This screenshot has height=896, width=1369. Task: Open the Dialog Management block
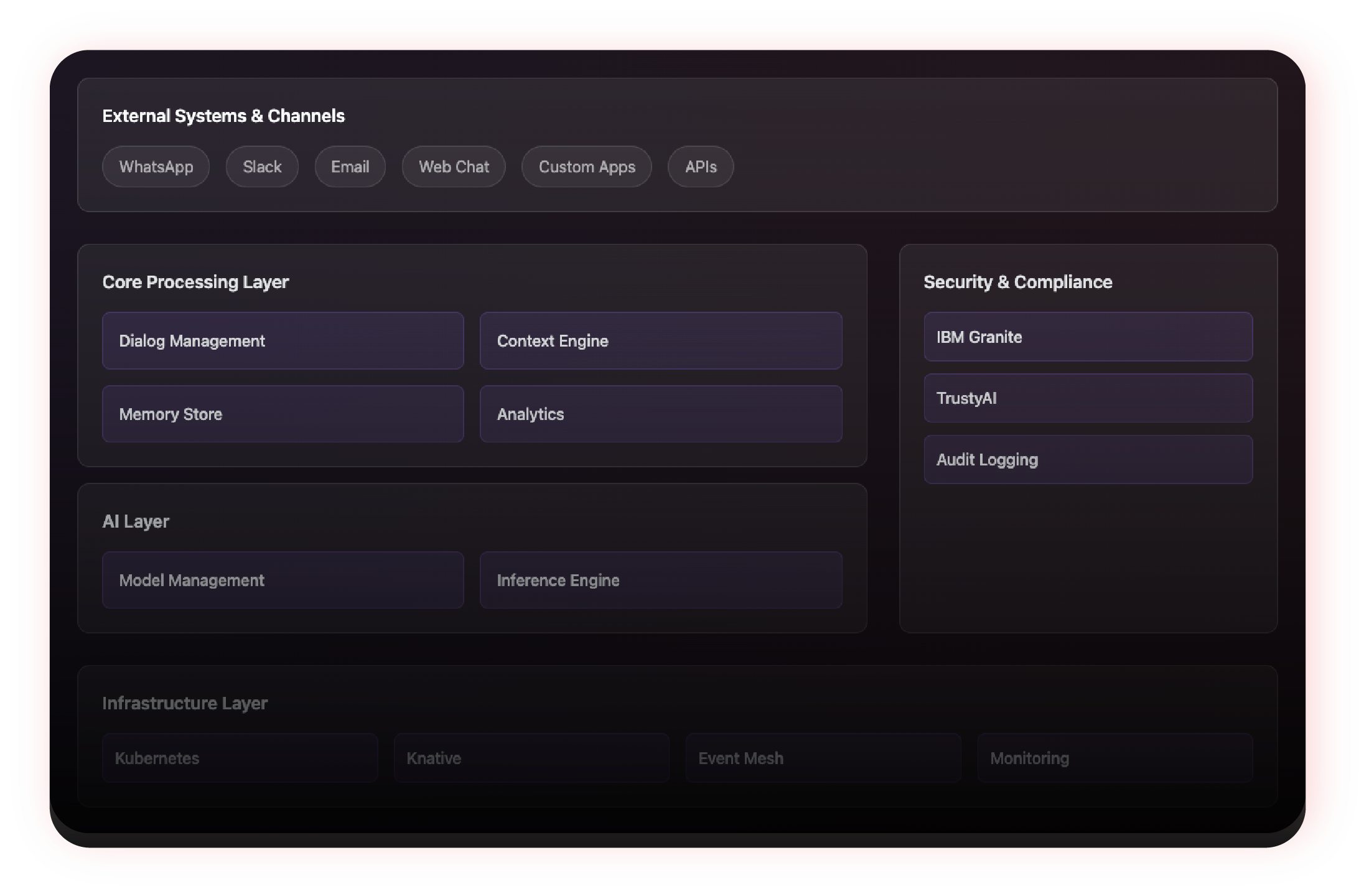pos(283,341)
